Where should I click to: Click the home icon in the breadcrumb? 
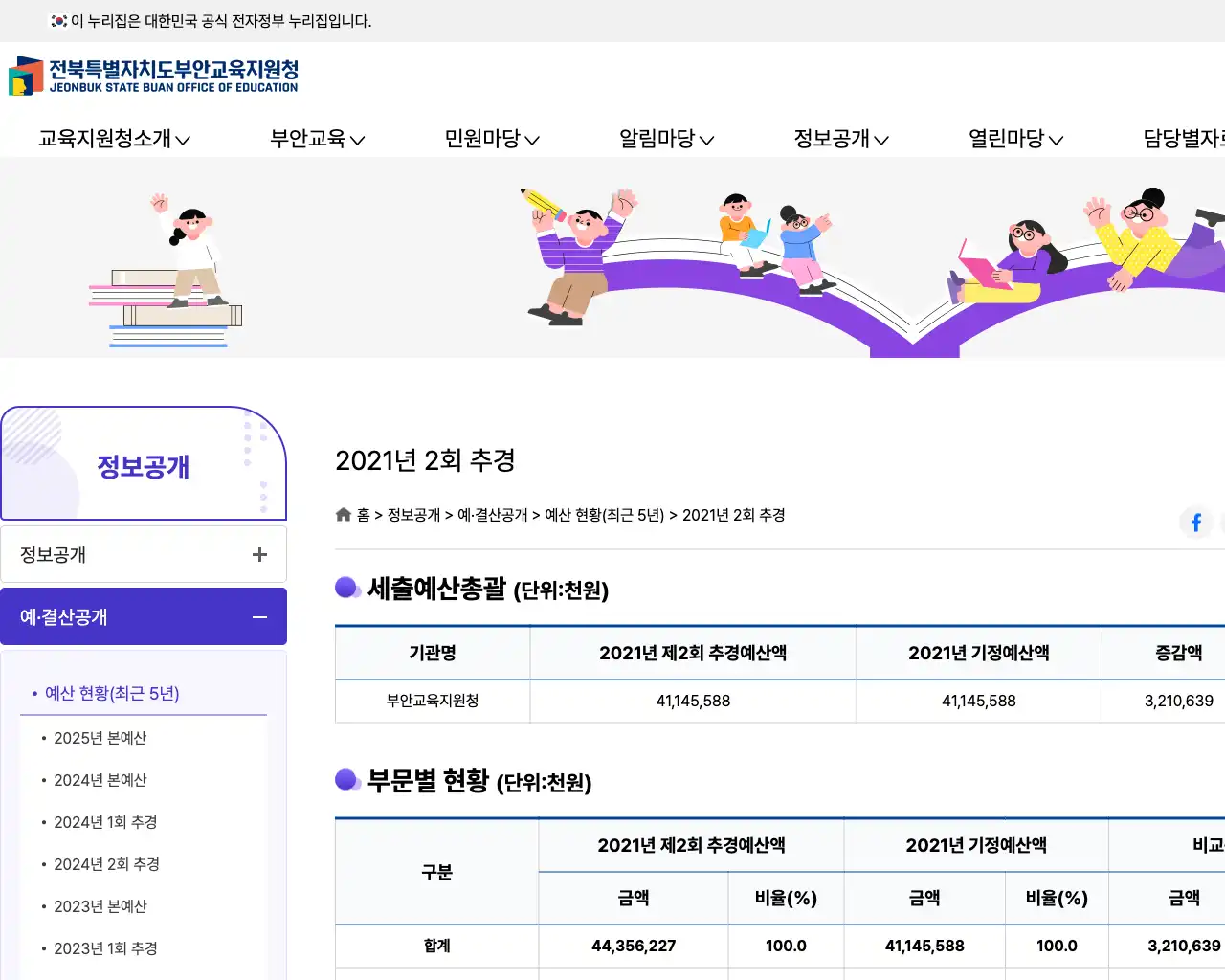click(x=344, y=515)
